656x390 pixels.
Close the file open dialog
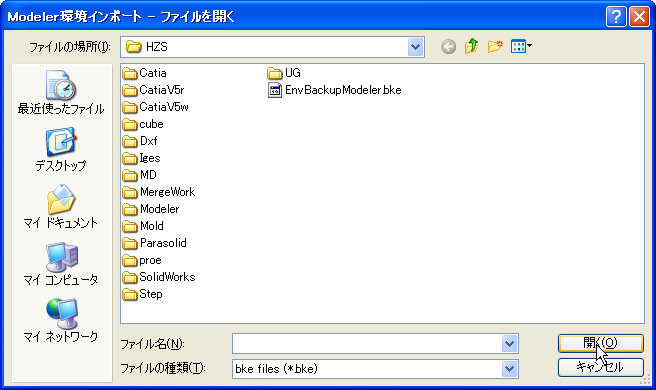click(639, 17)
